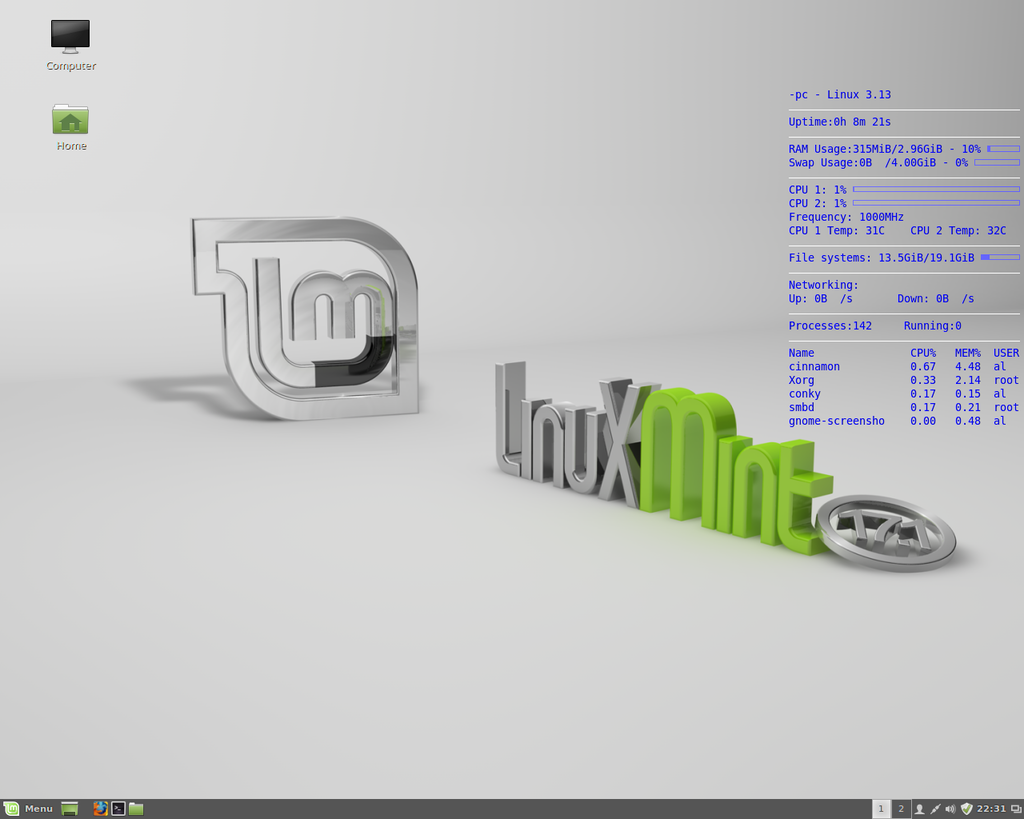Click the 'conky' process row

click(x=903, y=394)
